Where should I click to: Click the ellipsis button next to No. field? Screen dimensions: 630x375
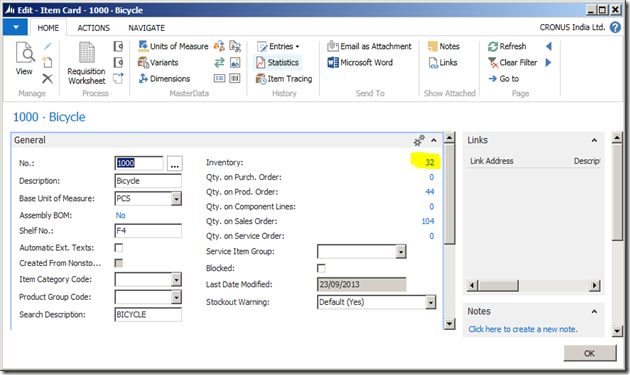click(x=175, y=163)
